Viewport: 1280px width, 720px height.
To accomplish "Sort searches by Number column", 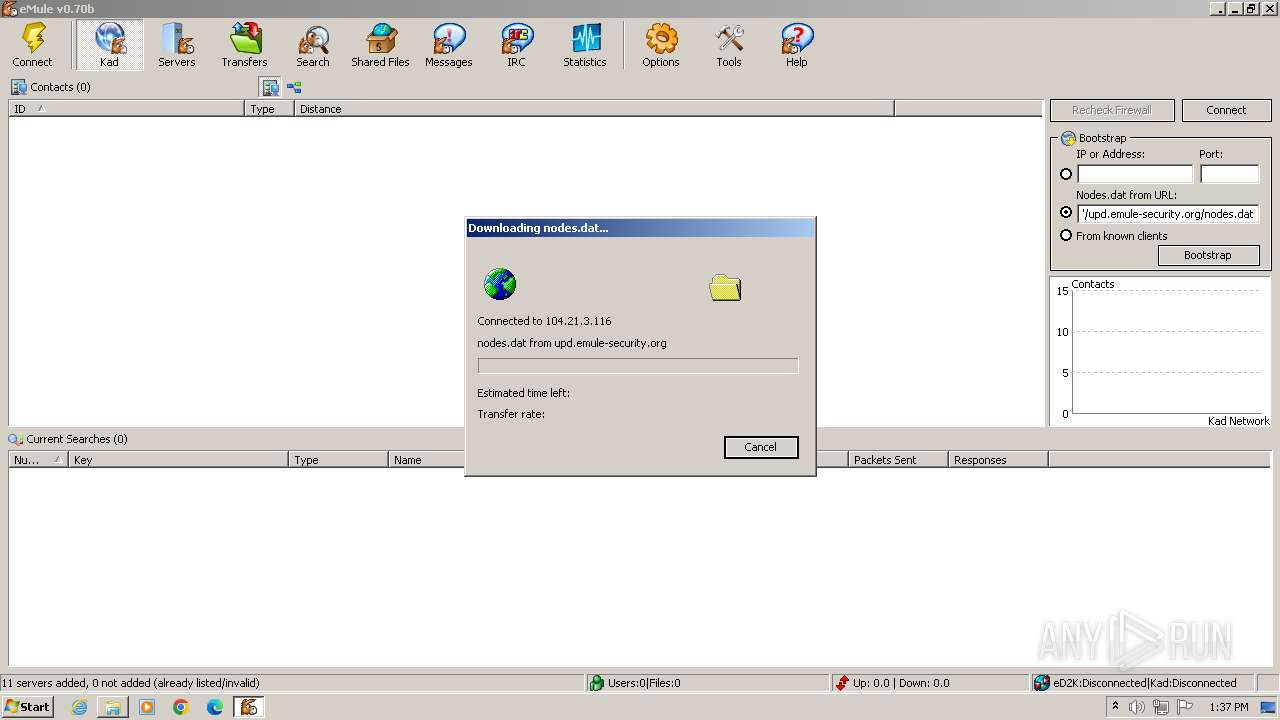I will pyautogui.click(x=39, y=460).
